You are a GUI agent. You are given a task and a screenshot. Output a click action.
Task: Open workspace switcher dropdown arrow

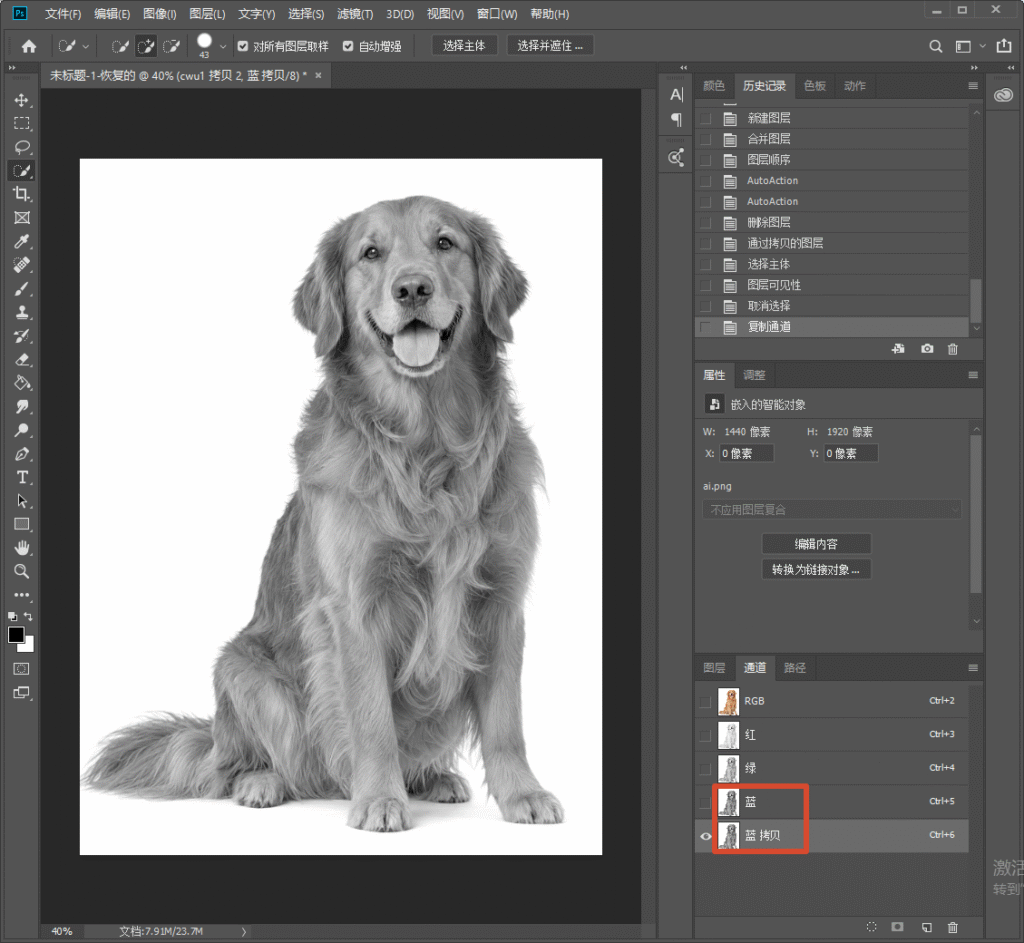coord(982,46)
